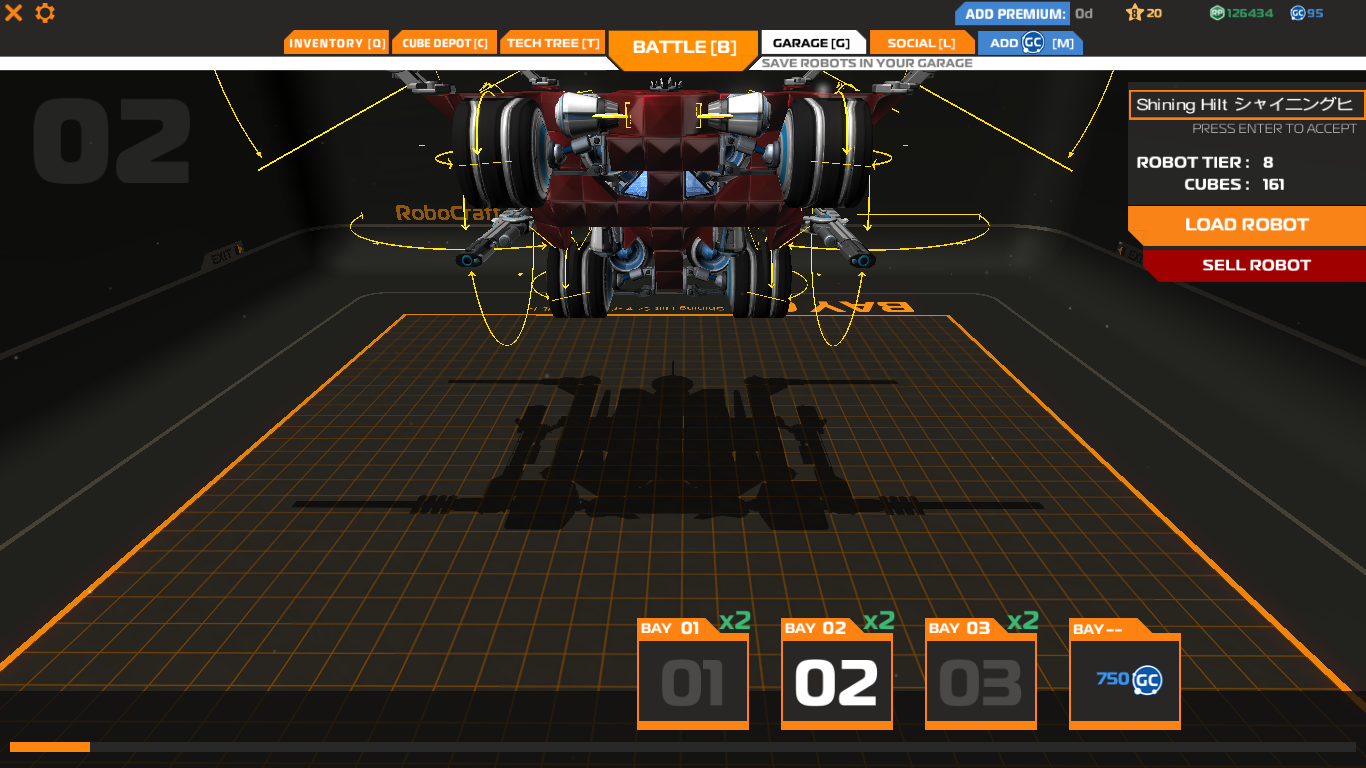Click the 126434 RP balance text
This screenshot has height=768, width=1366.
pyautogui.click(x=1250, y=13)
